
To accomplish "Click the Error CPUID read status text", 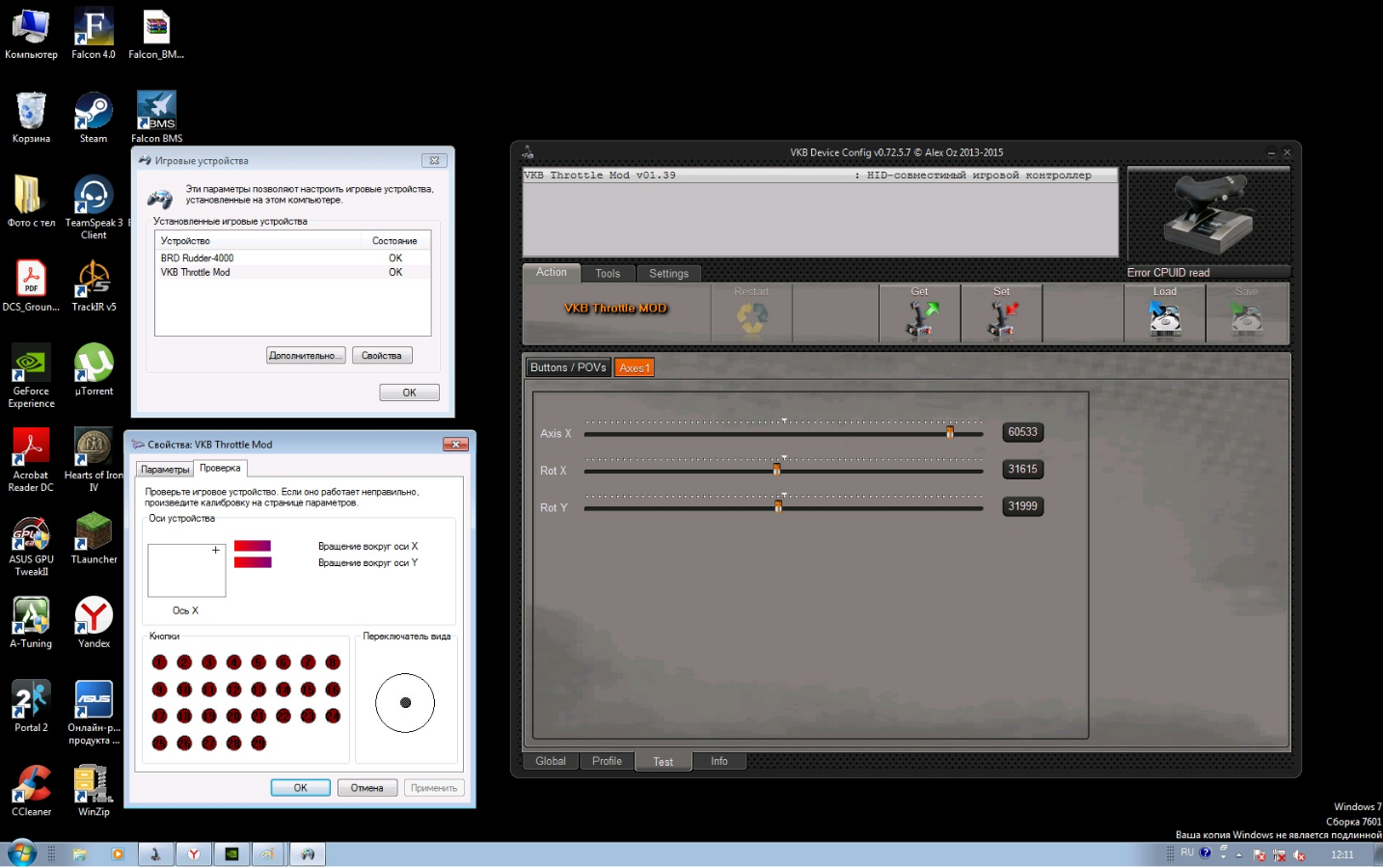I will point(1168,273).
